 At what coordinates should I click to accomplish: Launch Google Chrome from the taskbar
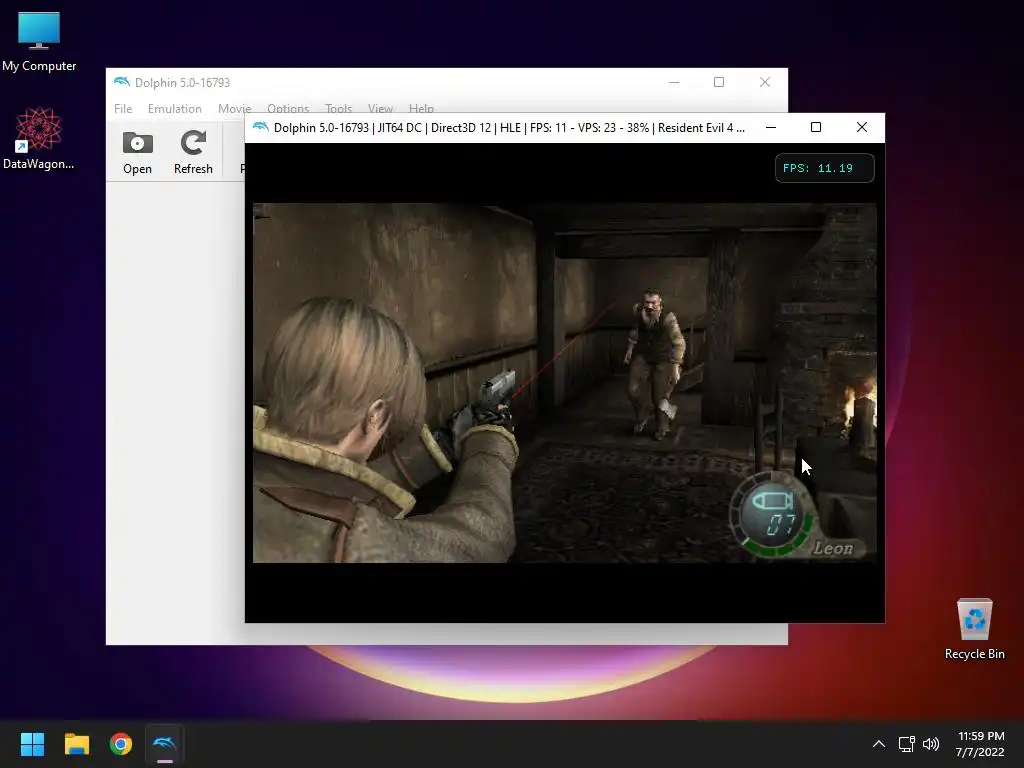click(x=121, y=744)
